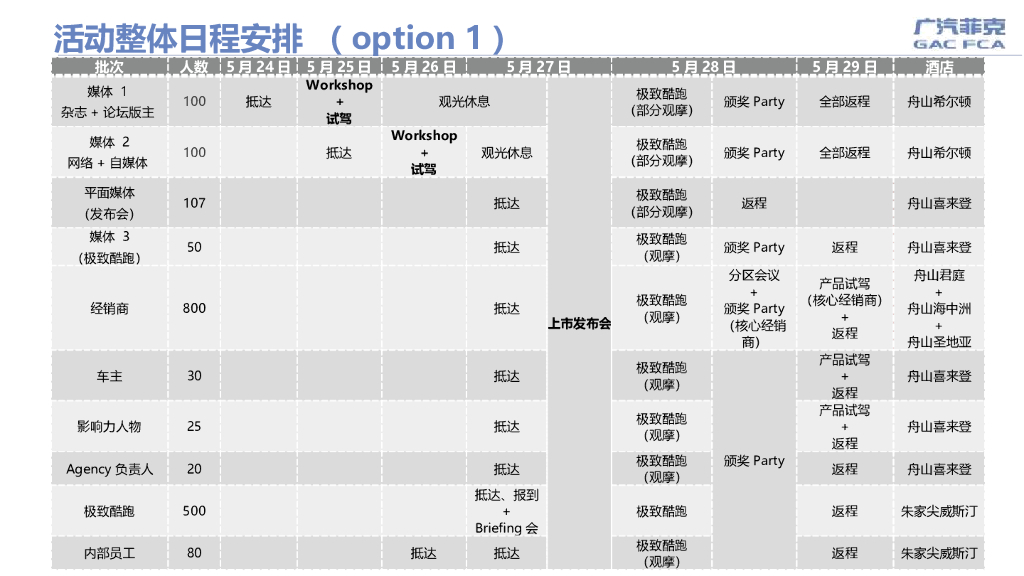This screenshot has width=1024, height=576.
Task: Click the 批次 column header
Action: pos(109,67)
